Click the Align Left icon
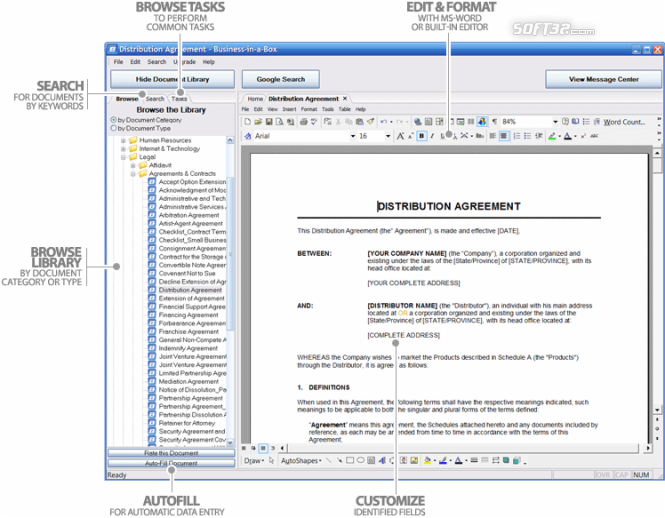This screenshot has width=665, height=518. point(492,136)
